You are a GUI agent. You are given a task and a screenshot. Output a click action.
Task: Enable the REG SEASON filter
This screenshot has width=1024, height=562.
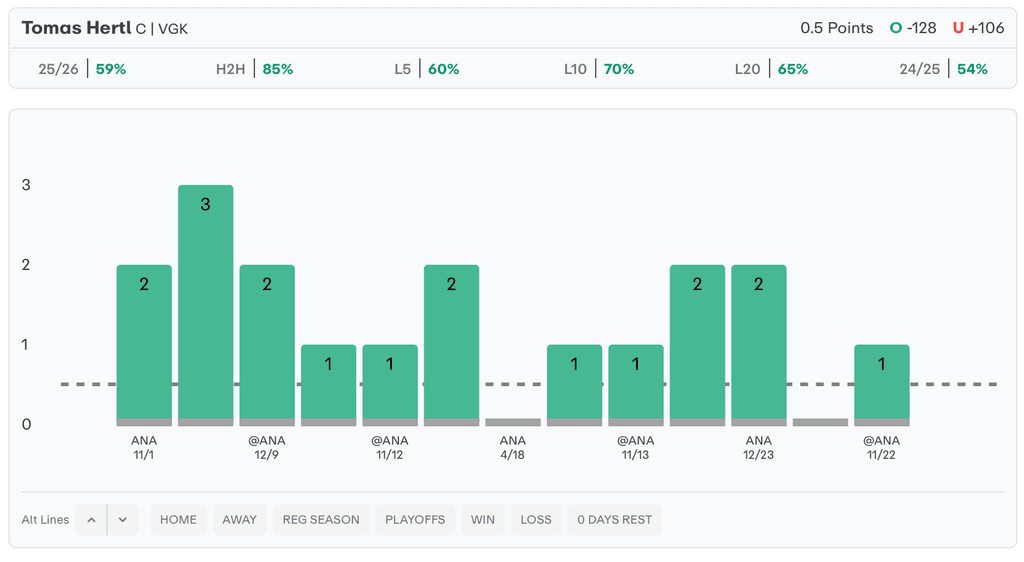click(x=321, y=520)
